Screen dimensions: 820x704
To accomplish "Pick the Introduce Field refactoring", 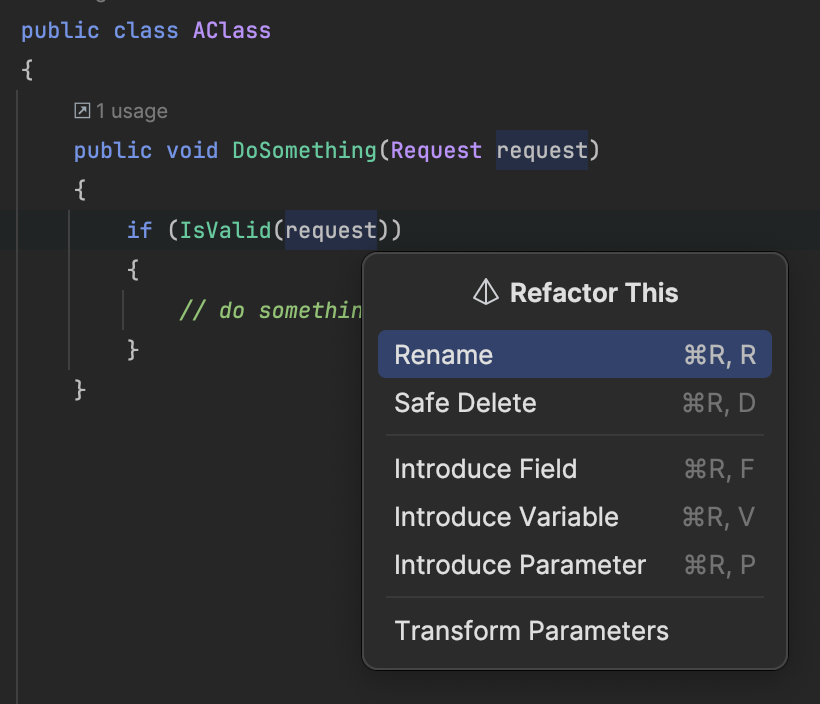I will [x=485, y=469].
